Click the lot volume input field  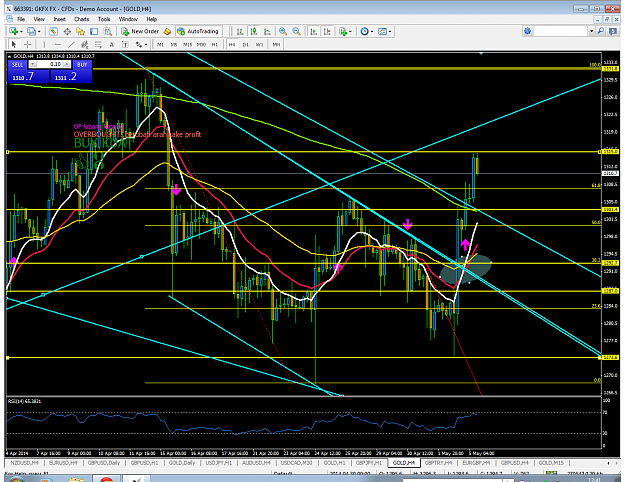(49, 64)
